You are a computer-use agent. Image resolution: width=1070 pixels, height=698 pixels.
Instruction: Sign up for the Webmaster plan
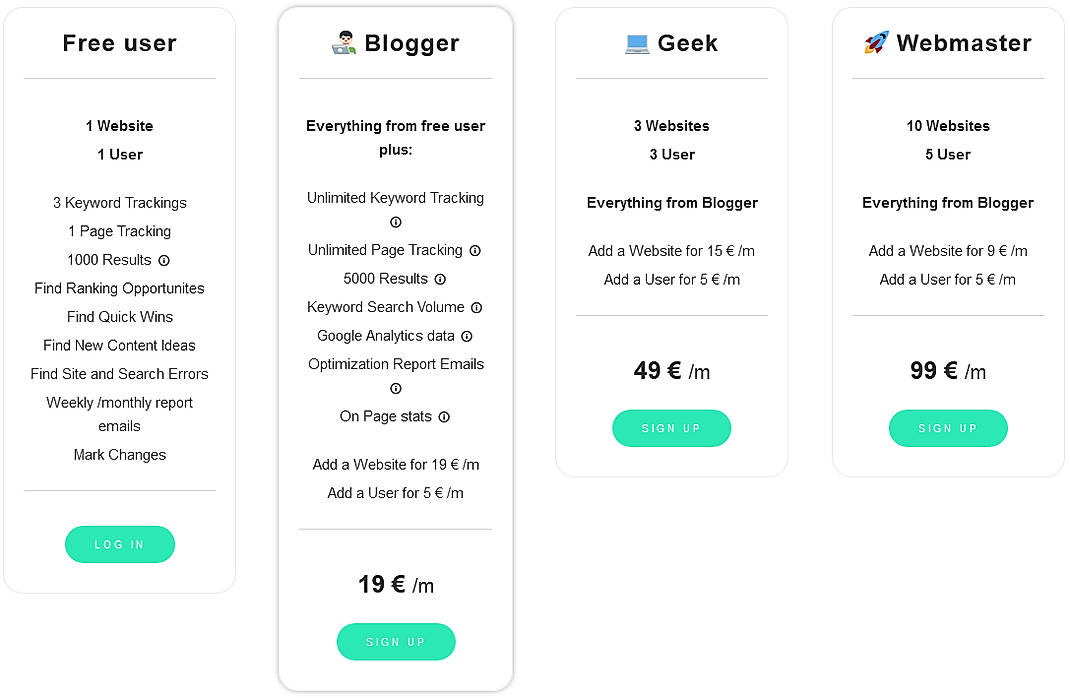tap(948, 427)
